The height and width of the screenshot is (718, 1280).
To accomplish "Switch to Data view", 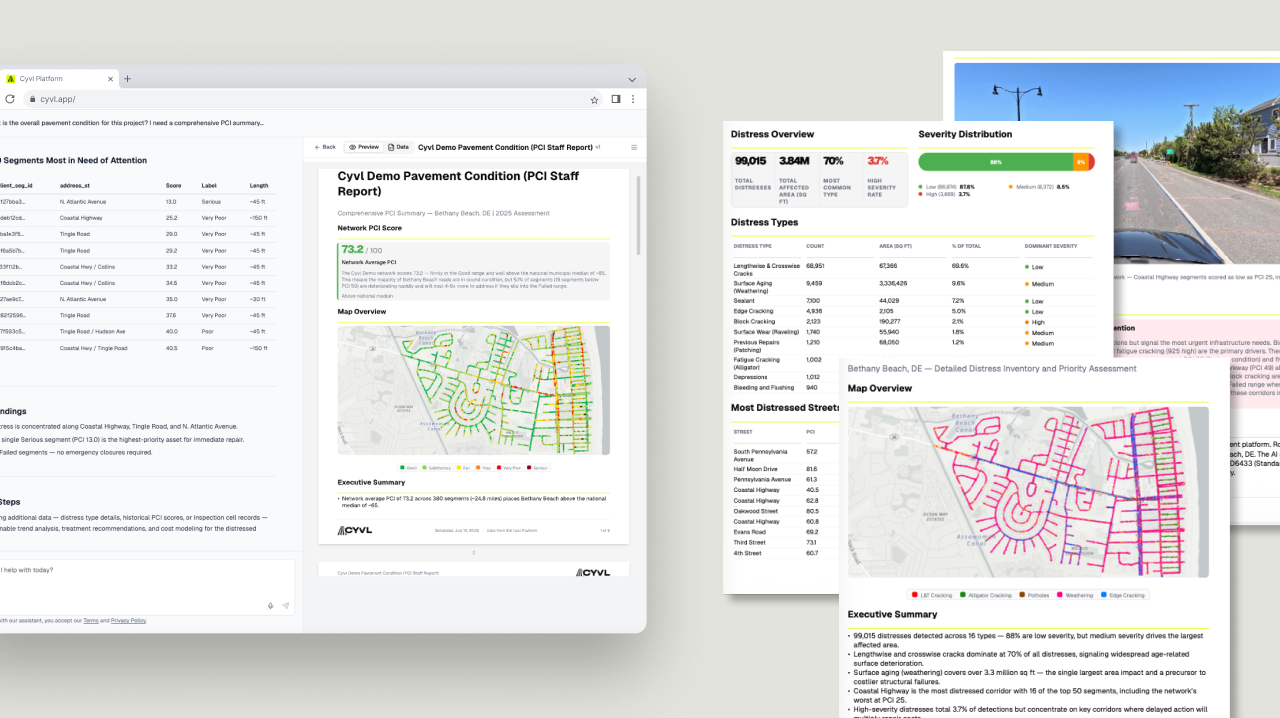I will 398,147.
